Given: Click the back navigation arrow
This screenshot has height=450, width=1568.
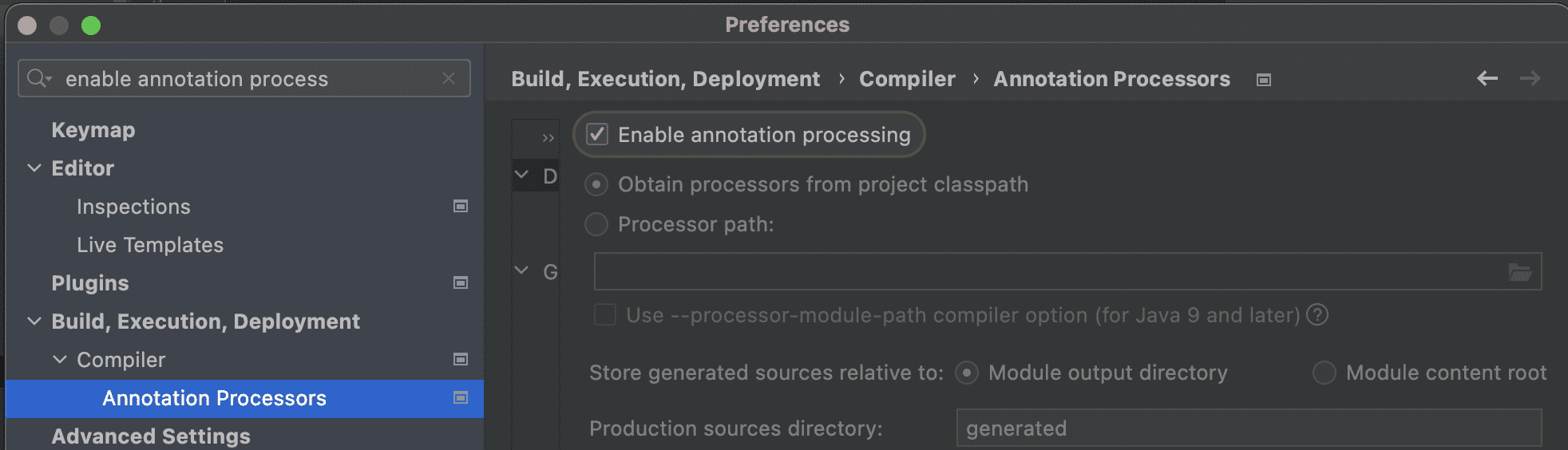Looking at the screenshot, I should pos(1487,78).
